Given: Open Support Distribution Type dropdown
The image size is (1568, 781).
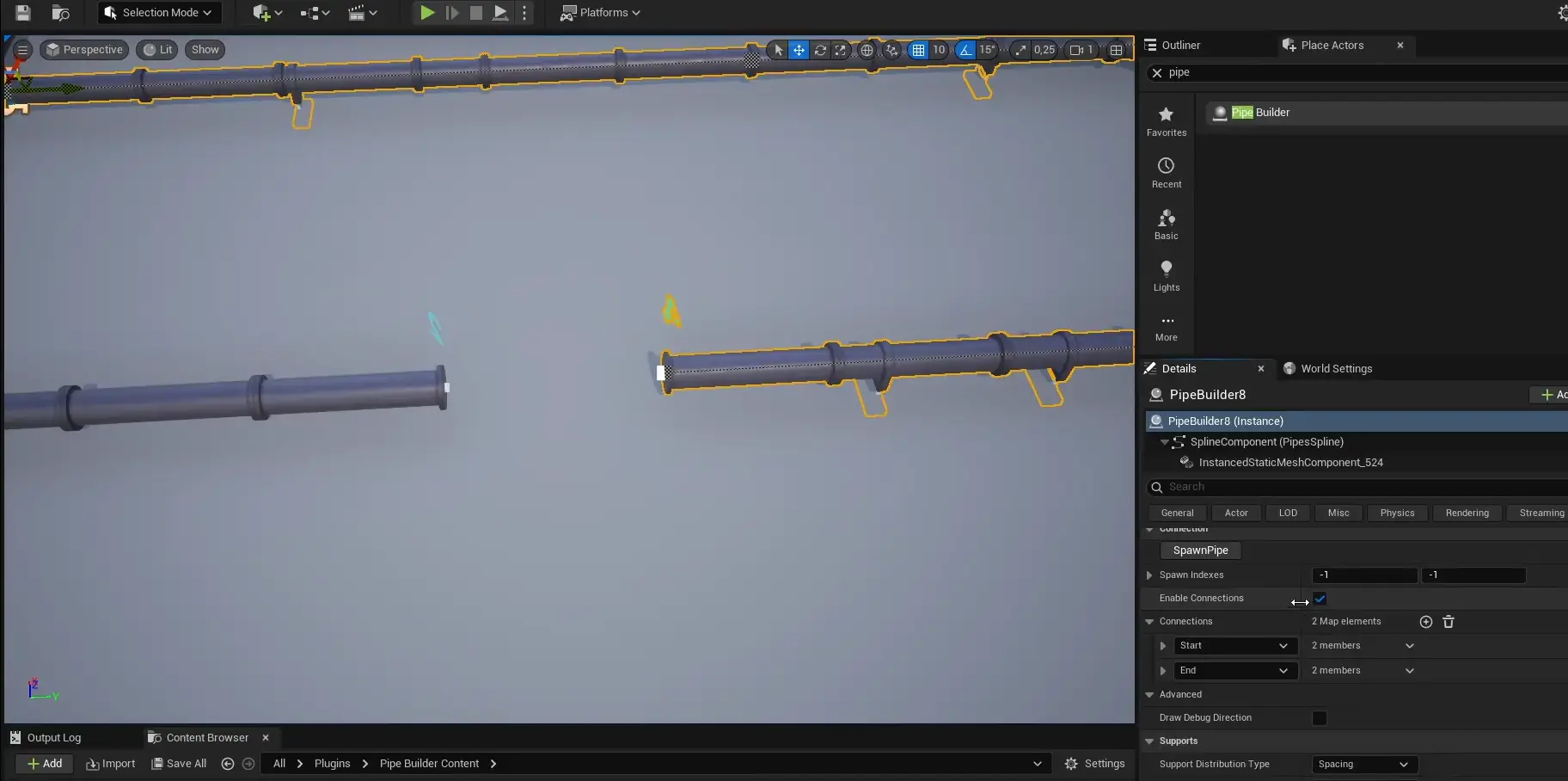Looking at the screenshot, I should (1363, 765).
